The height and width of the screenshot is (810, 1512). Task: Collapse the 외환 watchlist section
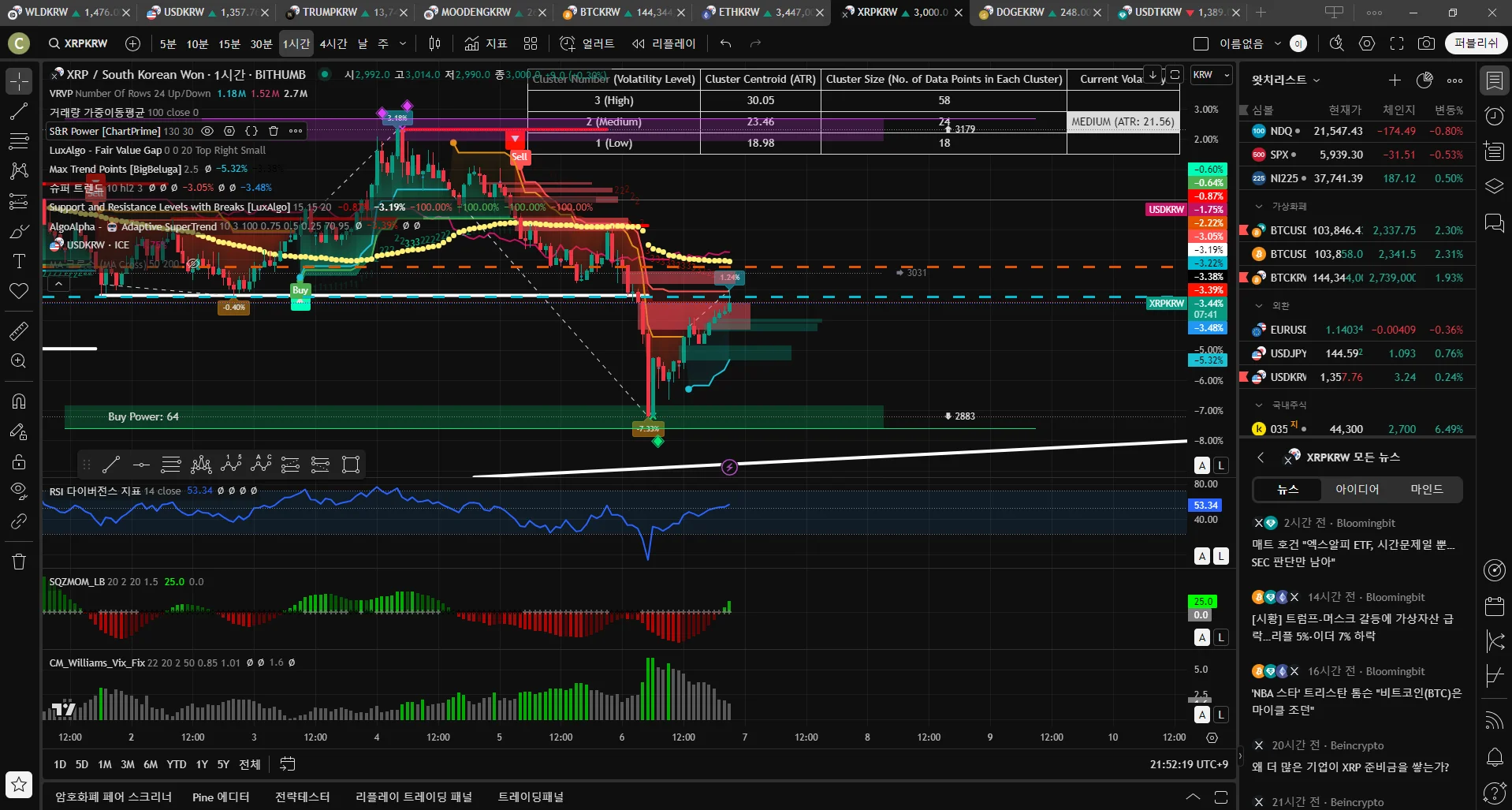[1259, 306]
